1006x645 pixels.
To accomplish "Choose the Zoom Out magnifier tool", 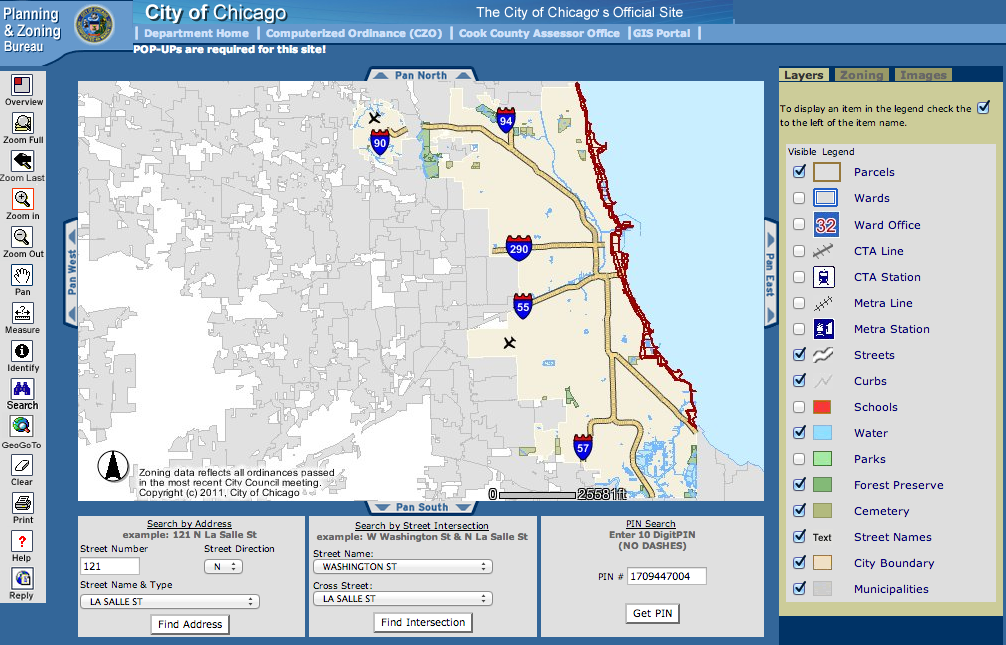I will [22, 237].
